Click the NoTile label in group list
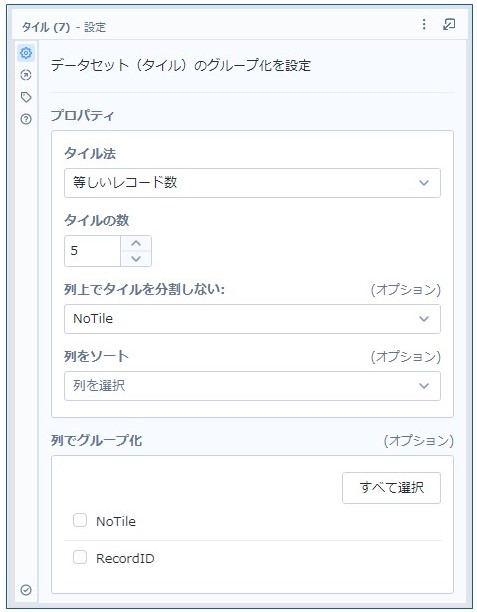 116,521
